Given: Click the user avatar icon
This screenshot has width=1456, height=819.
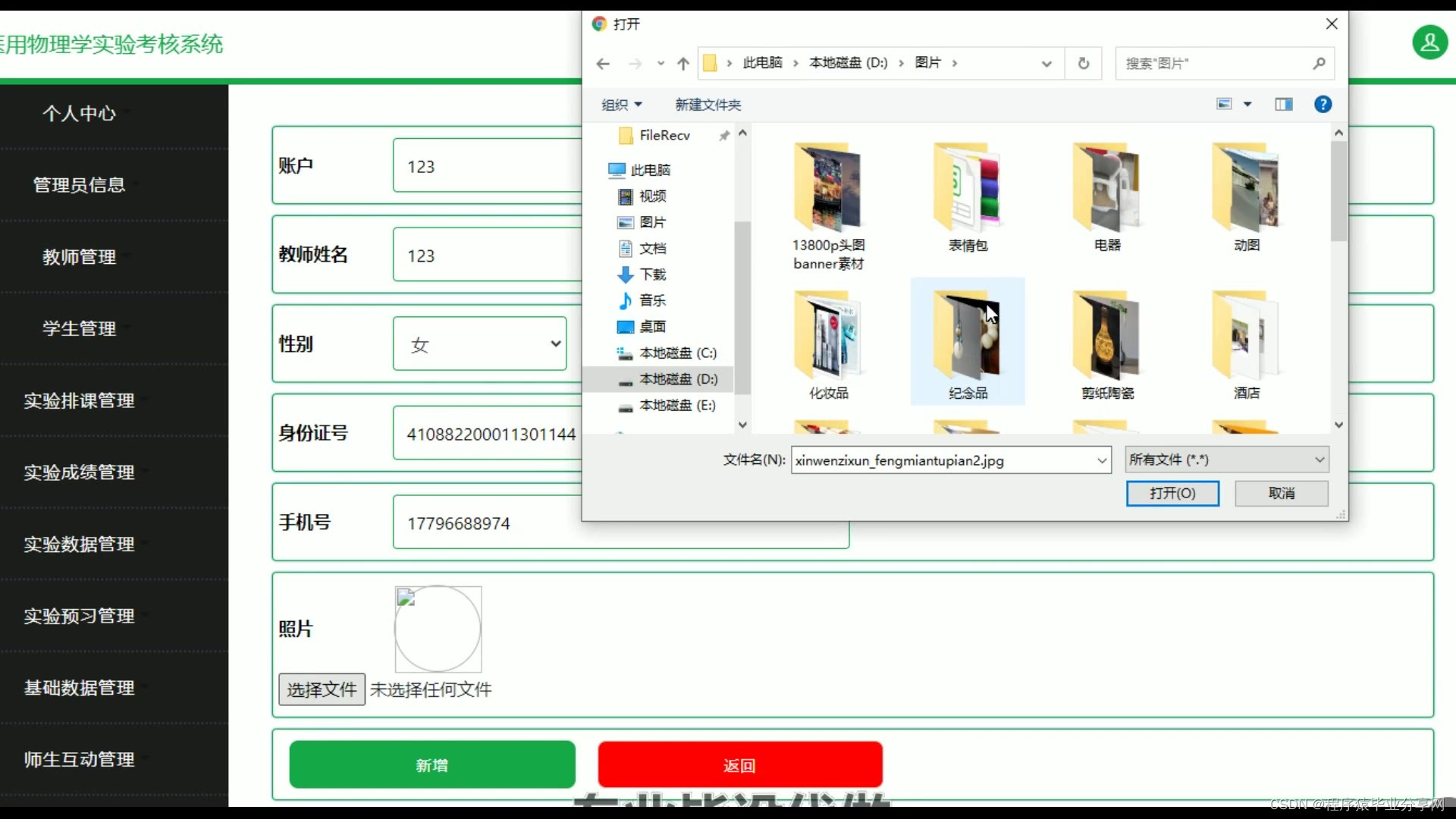Looking at the screenshot, I should [1429, 42].
